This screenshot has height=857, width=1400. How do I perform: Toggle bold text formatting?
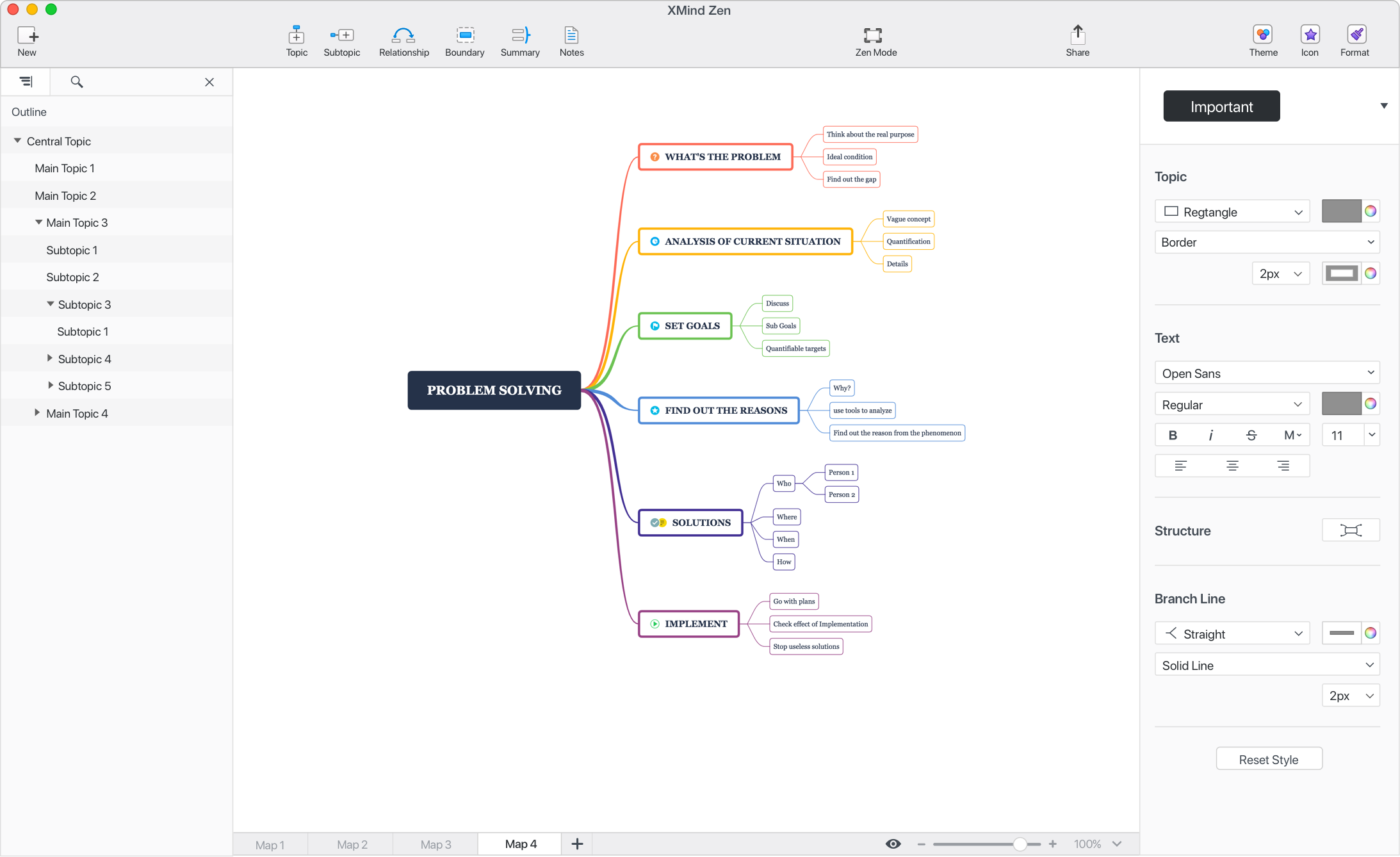pyautogui.click(x=1174, y=434)
